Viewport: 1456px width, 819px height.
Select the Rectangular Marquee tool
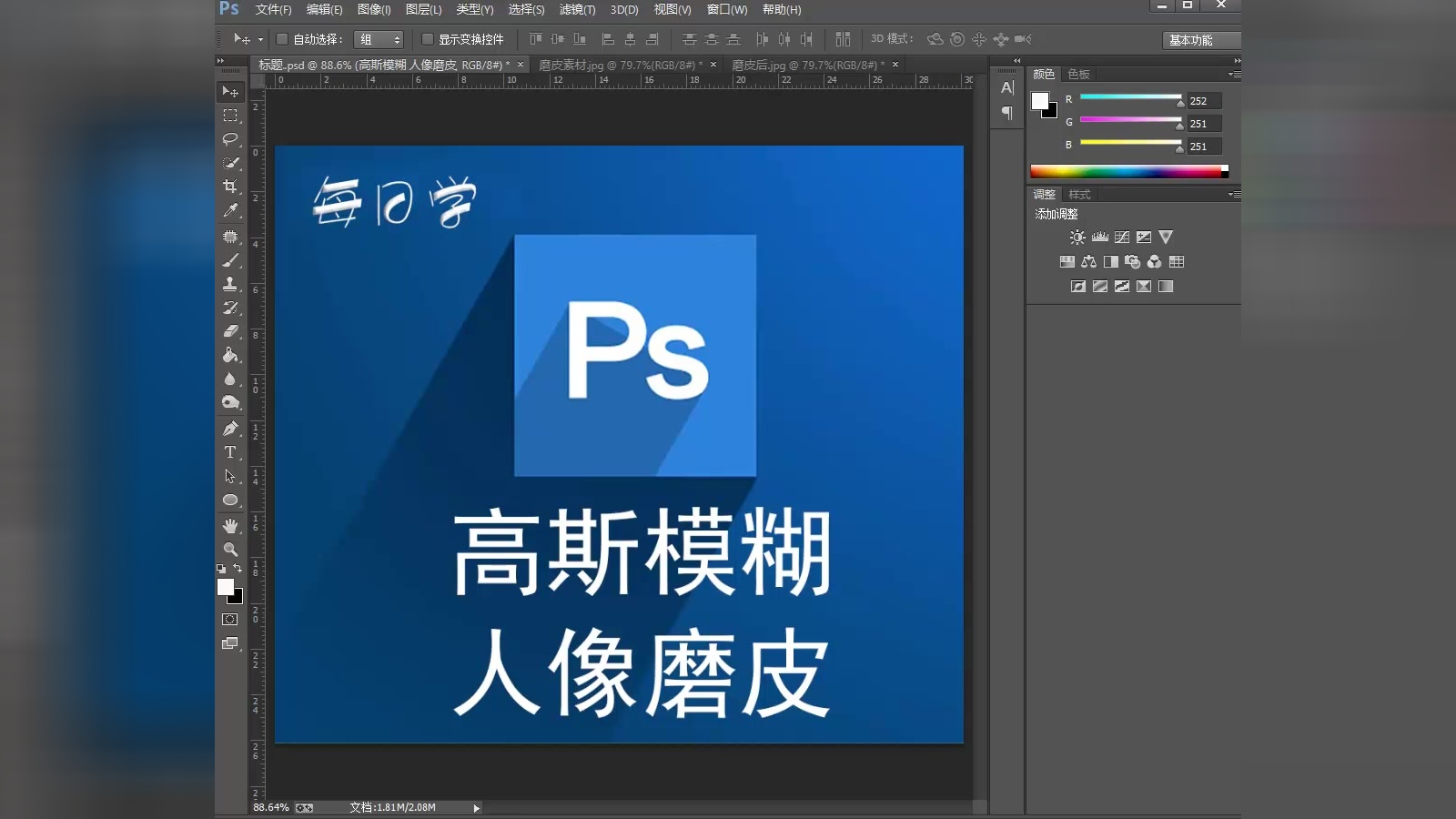pyautogui.click(x=230, y=116)
